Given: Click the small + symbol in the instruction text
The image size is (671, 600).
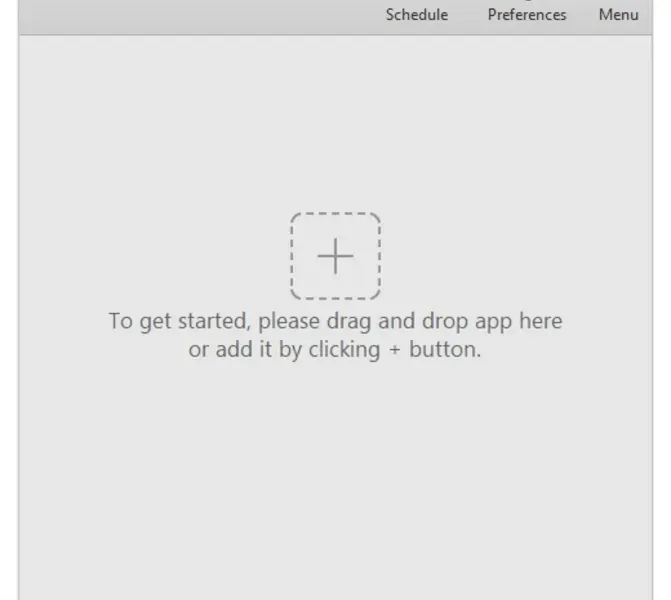Looking at the screenshot, I should click(x=395, y=350).
